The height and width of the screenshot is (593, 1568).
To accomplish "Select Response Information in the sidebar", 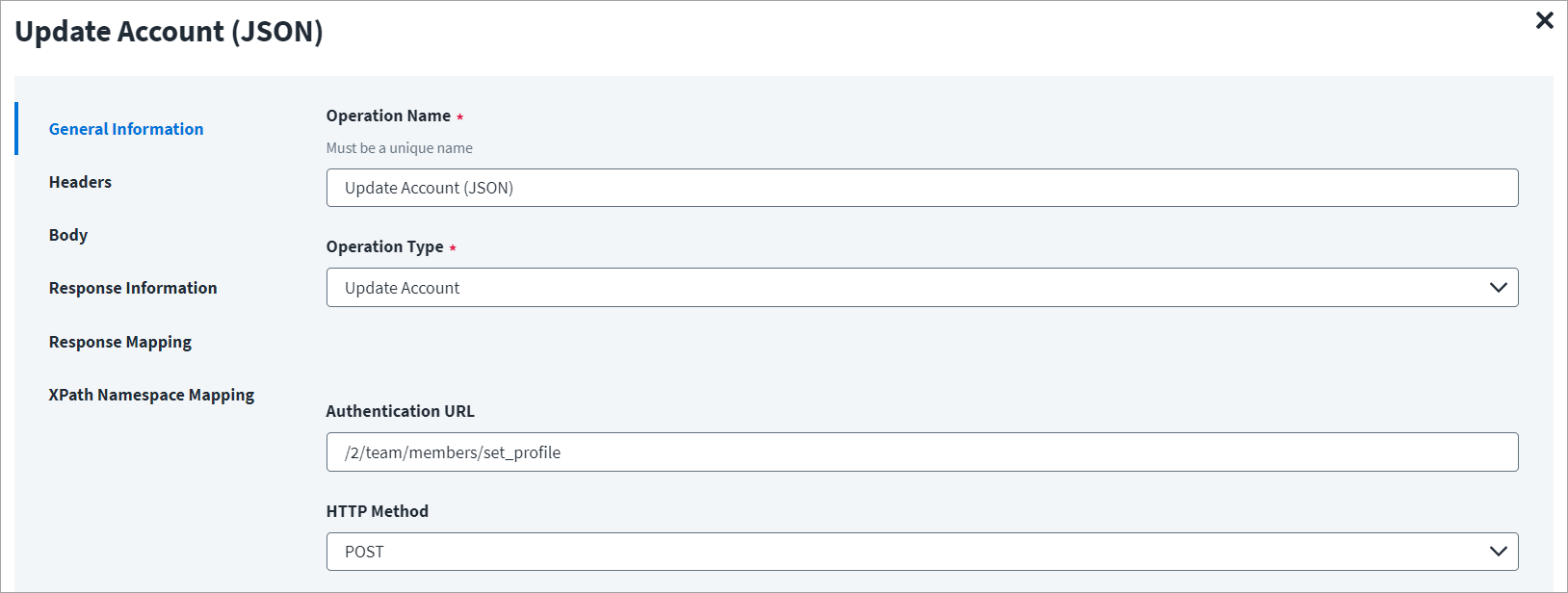I will click(x=133, y=287).
